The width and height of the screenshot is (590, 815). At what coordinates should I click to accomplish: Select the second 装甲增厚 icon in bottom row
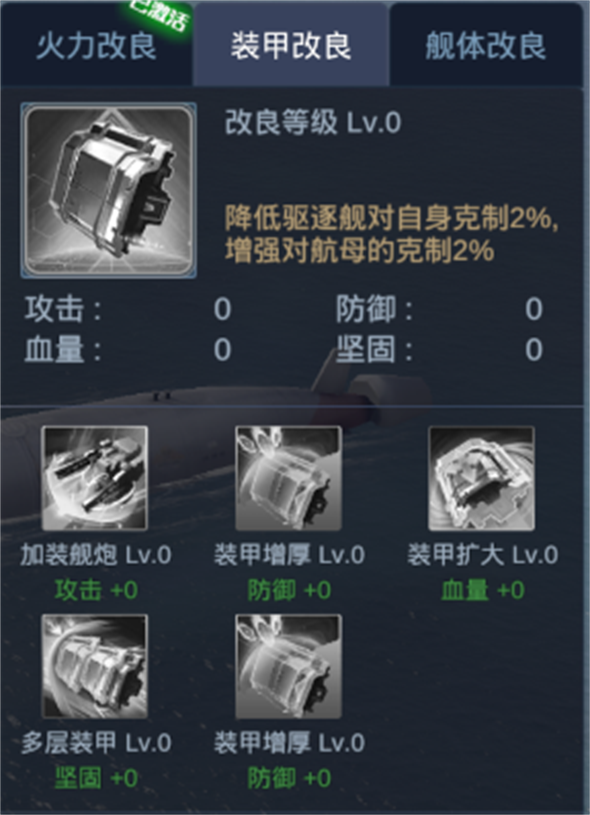[x=289, y=666]
